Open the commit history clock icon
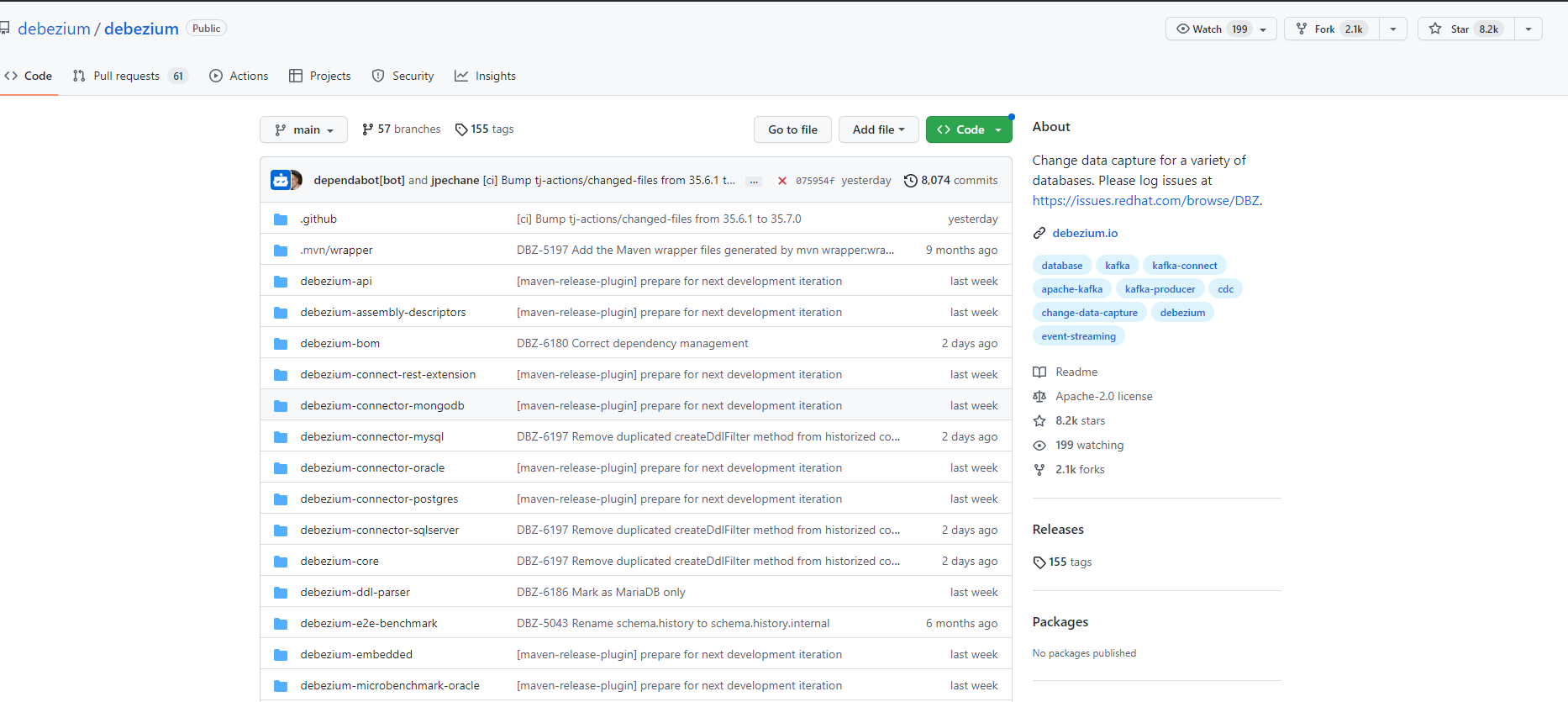The image size is (1568, 702). tap(910, 181)
